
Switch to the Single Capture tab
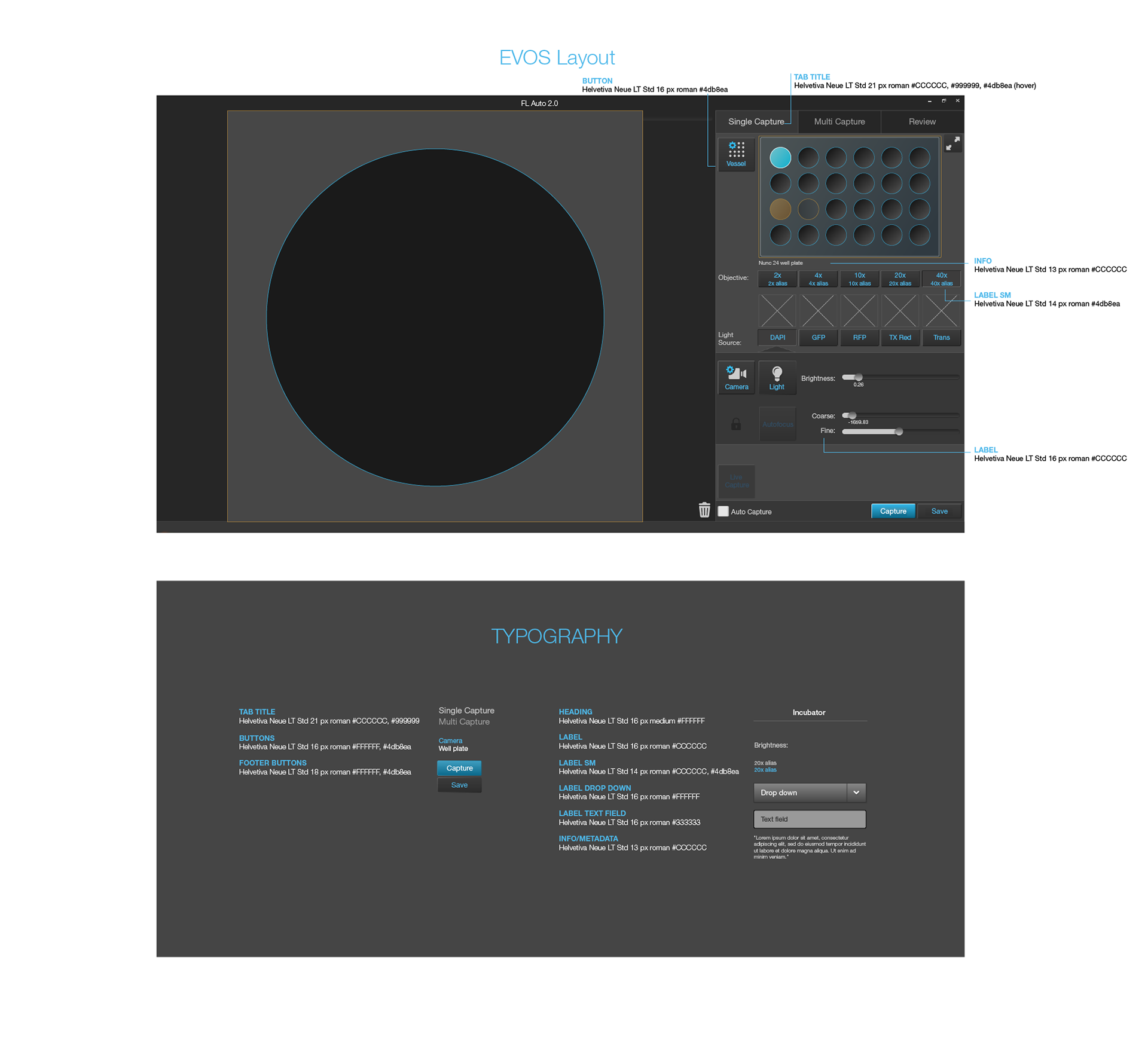(756, 121)
